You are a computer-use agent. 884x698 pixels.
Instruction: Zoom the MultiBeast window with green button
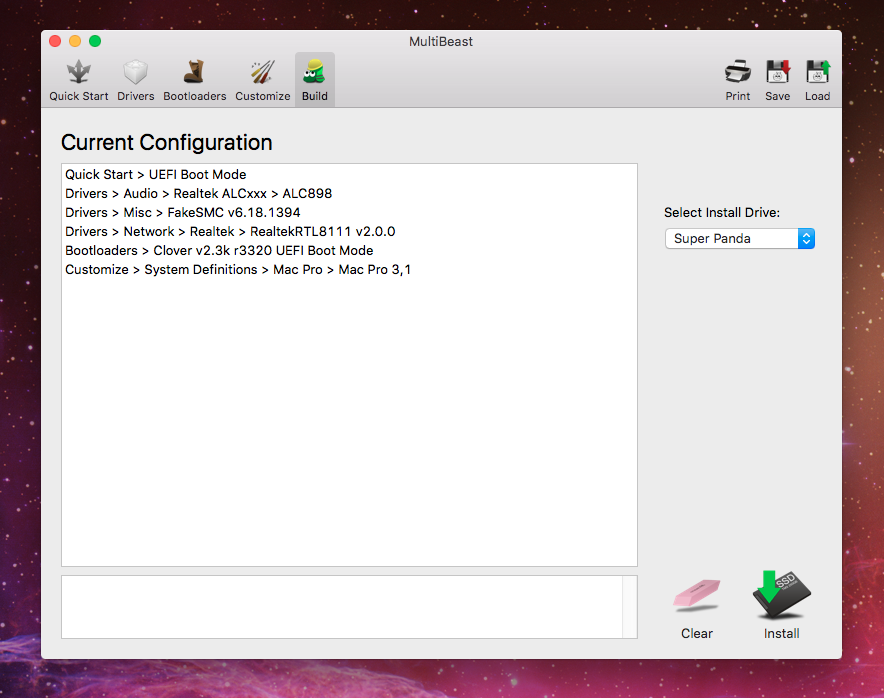pyautogui.click(x=95, y=41)
